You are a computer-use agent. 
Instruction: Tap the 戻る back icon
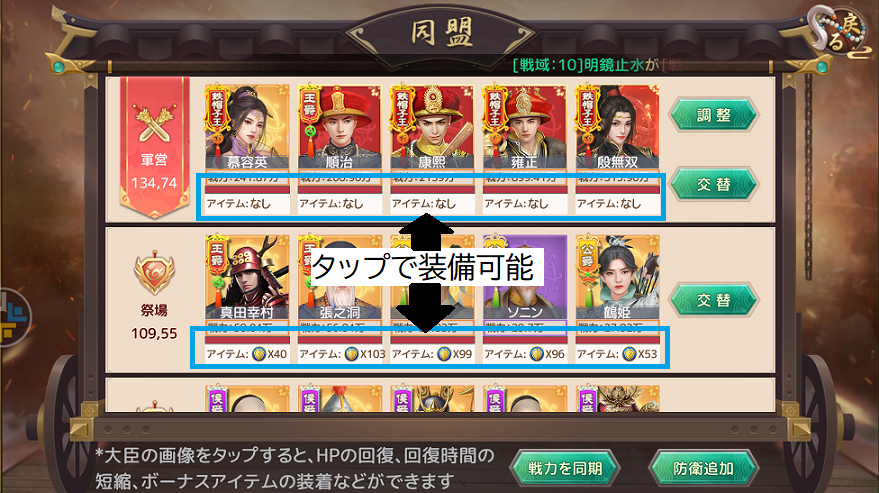pyautogui.click(x=839, y=33)
